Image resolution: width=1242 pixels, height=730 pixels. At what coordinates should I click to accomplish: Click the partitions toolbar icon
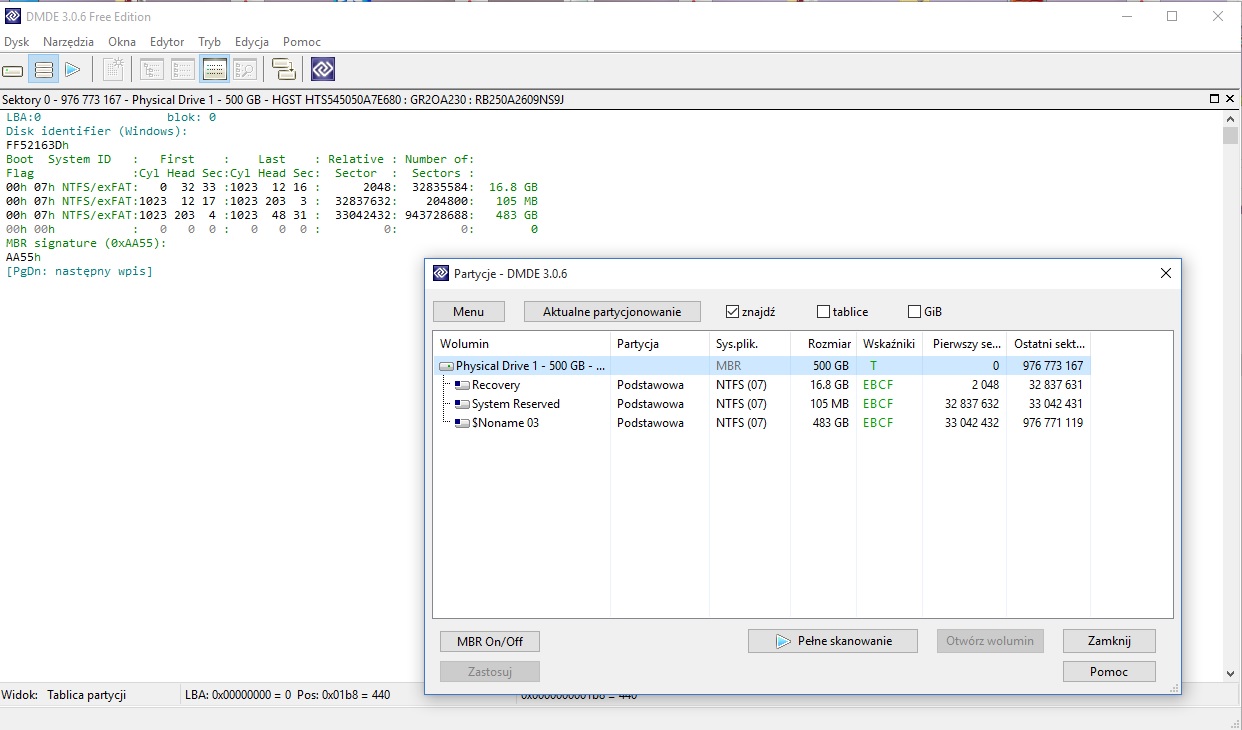pos(43,70)
